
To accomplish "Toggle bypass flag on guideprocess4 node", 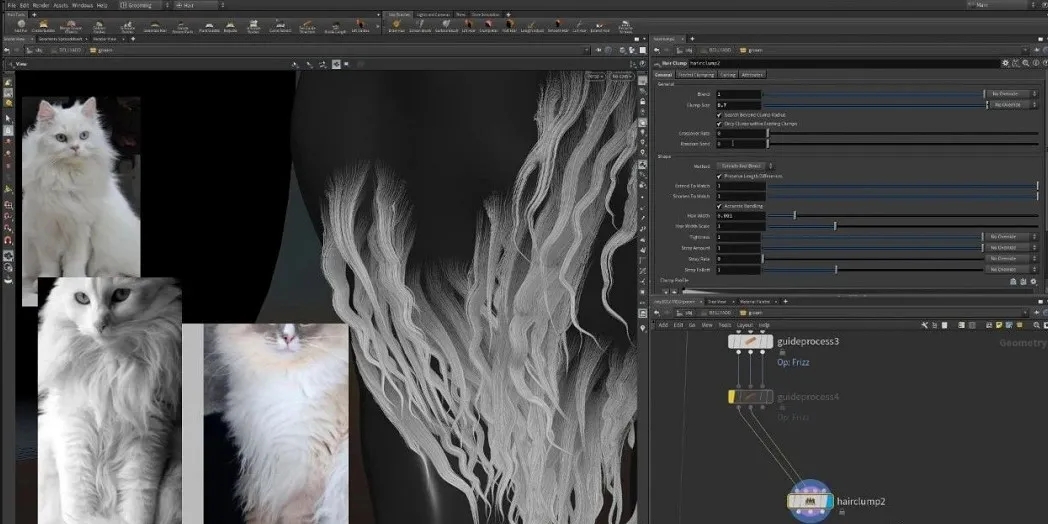I will tap(732, 397).
